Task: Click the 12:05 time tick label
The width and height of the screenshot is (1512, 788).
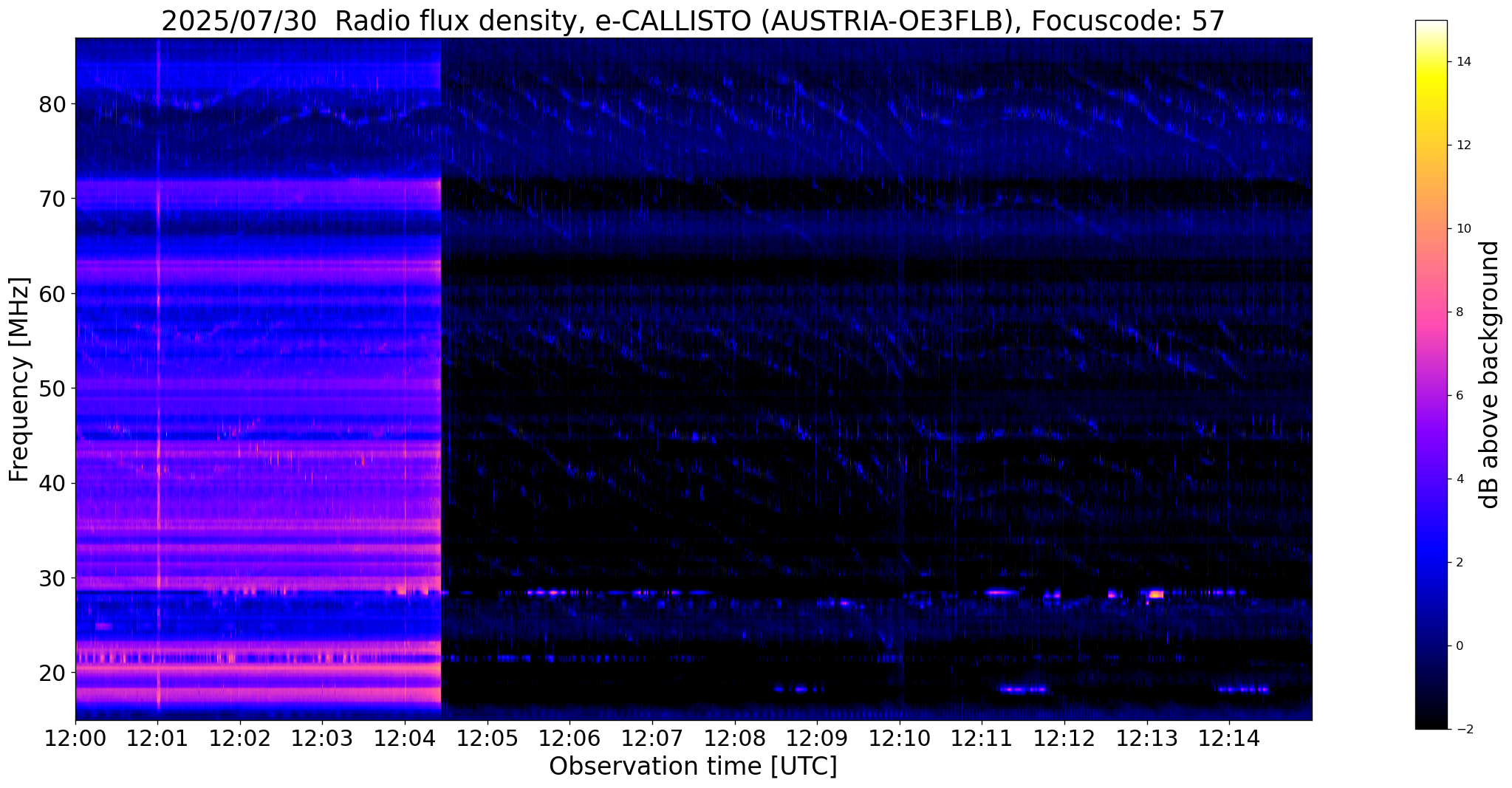Action: (x=487, y=739)
